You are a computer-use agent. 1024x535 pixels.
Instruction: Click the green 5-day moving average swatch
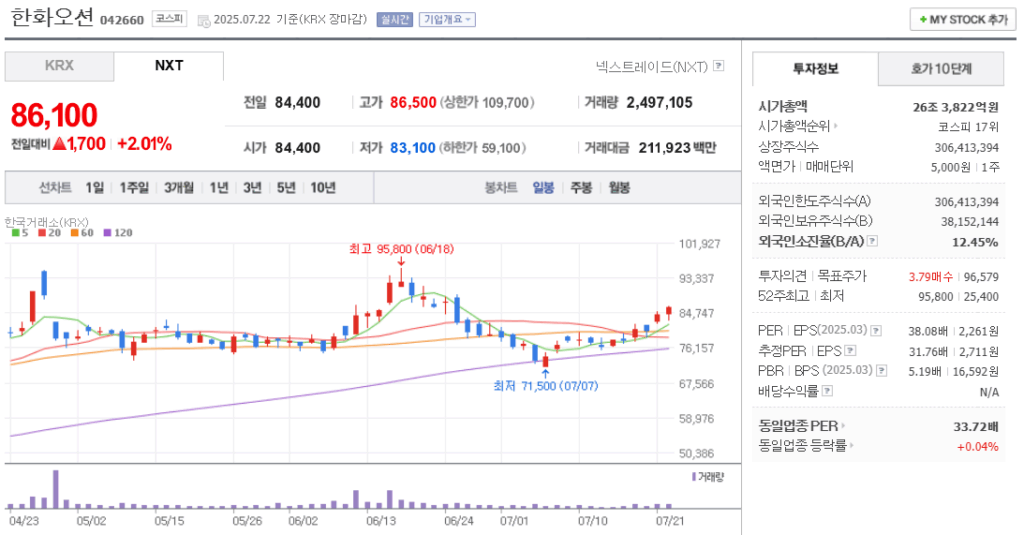pyautogui.click(x=16, y=233)
